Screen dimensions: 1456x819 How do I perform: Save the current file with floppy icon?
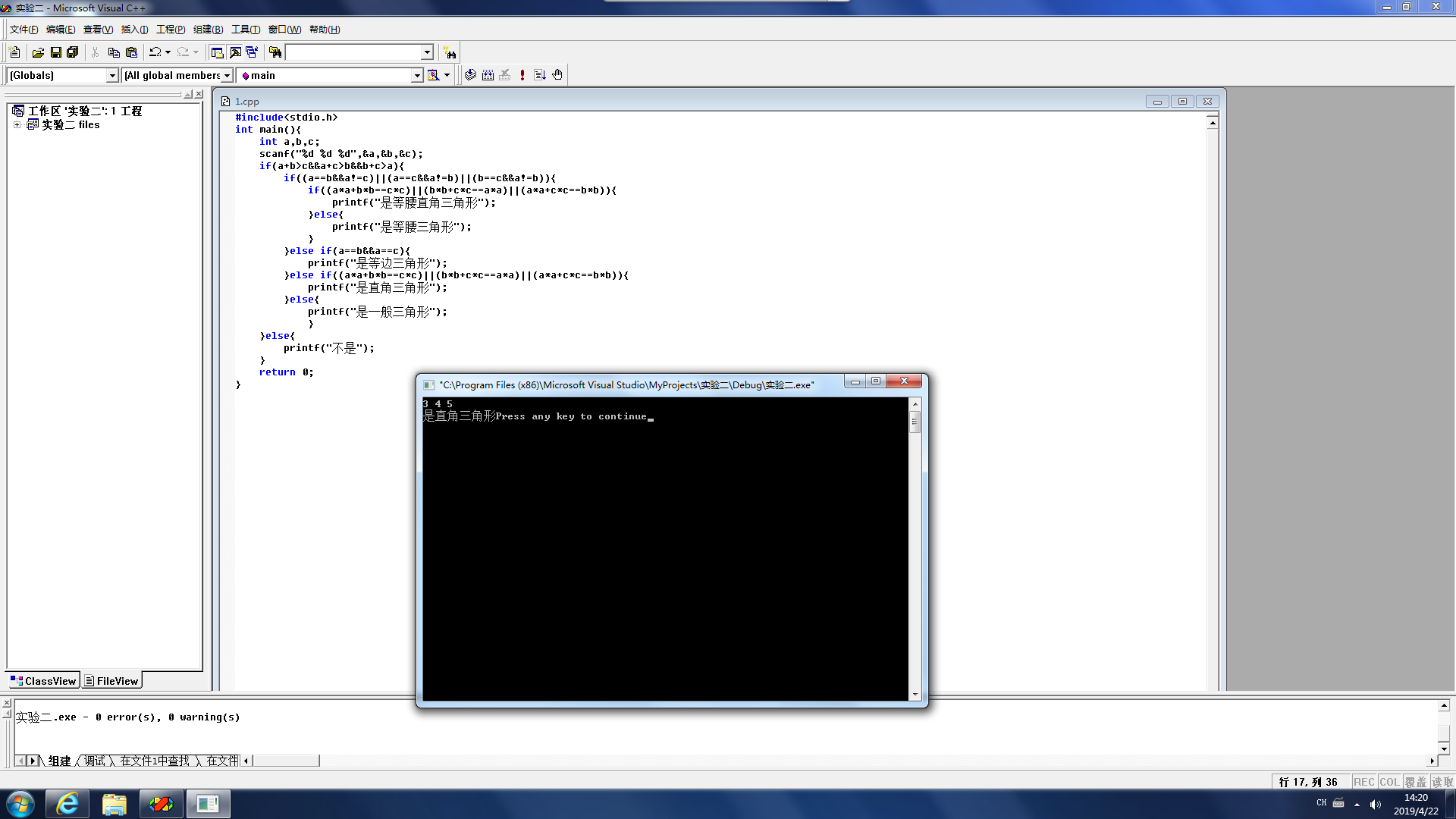pos(55,52)
